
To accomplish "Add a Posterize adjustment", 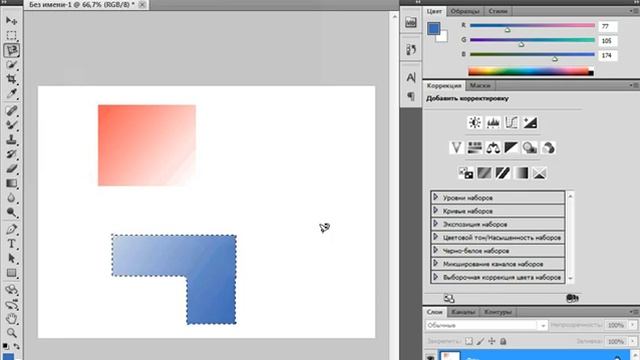I will (484, 173).
